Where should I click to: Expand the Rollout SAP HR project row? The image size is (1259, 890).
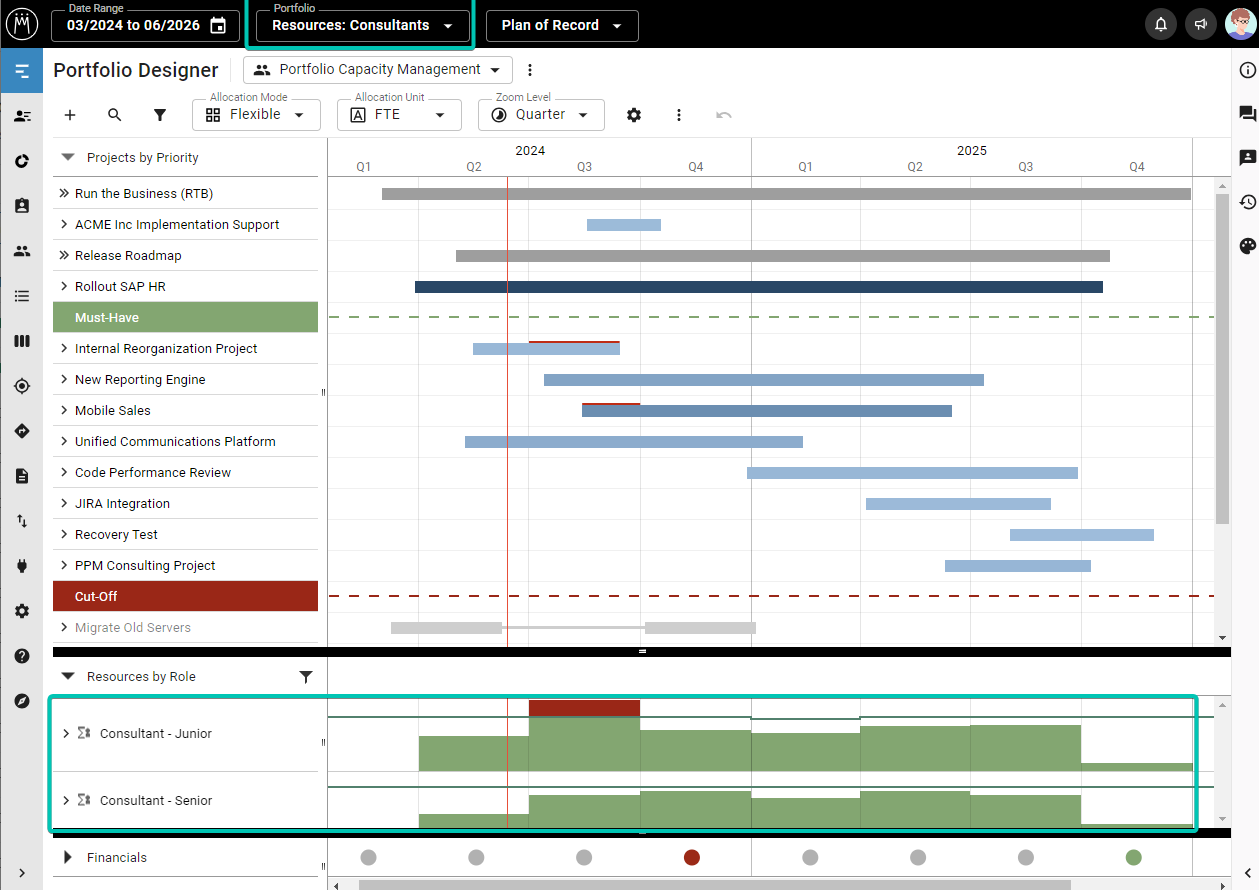64,286
